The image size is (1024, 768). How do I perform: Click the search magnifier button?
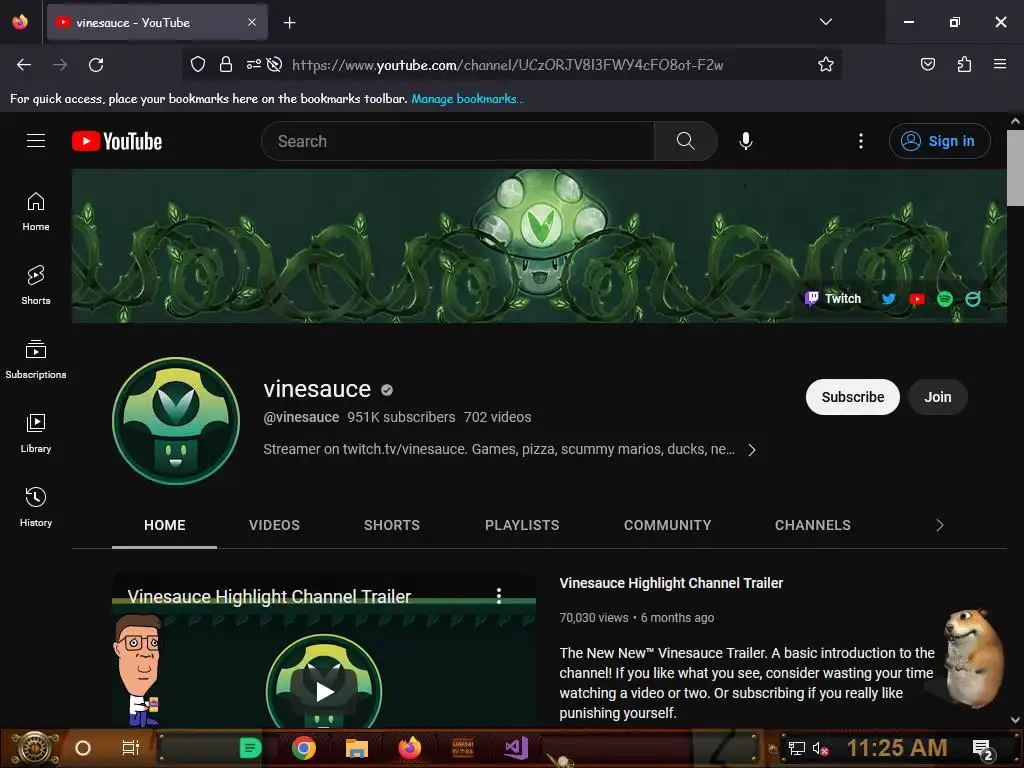(x=686, y=141)
